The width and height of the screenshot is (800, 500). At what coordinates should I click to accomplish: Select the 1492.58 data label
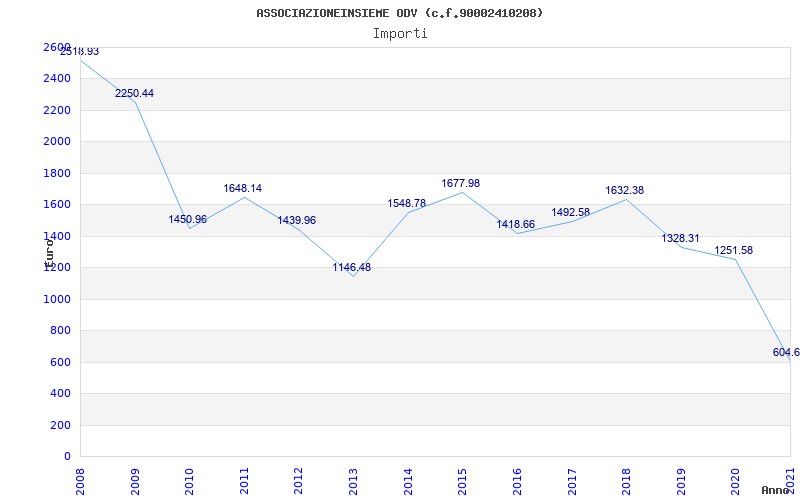click(x=571, y=212)
